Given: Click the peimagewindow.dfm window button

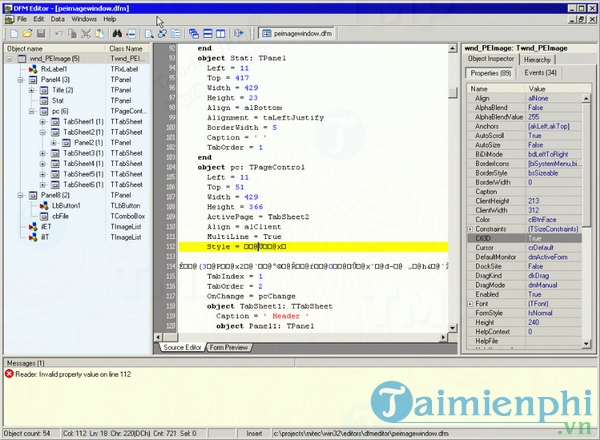Looking at the screenshot, I should (x=297, y=34).
